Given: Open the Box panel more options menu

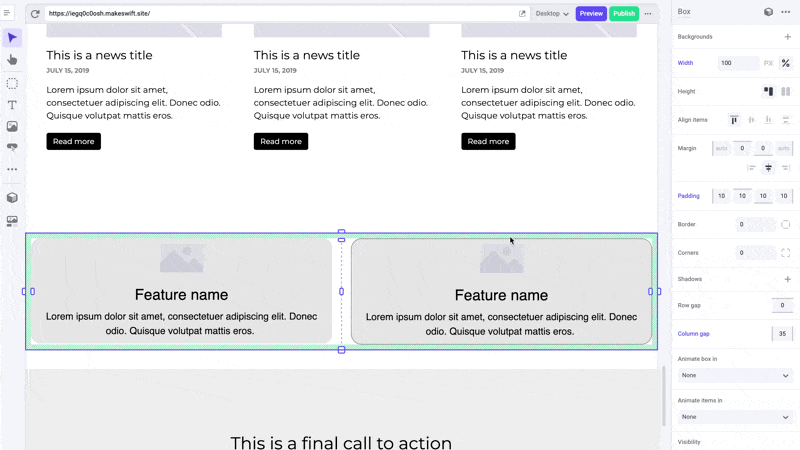Looking at the screenshot, I should (x=786, y=12).
